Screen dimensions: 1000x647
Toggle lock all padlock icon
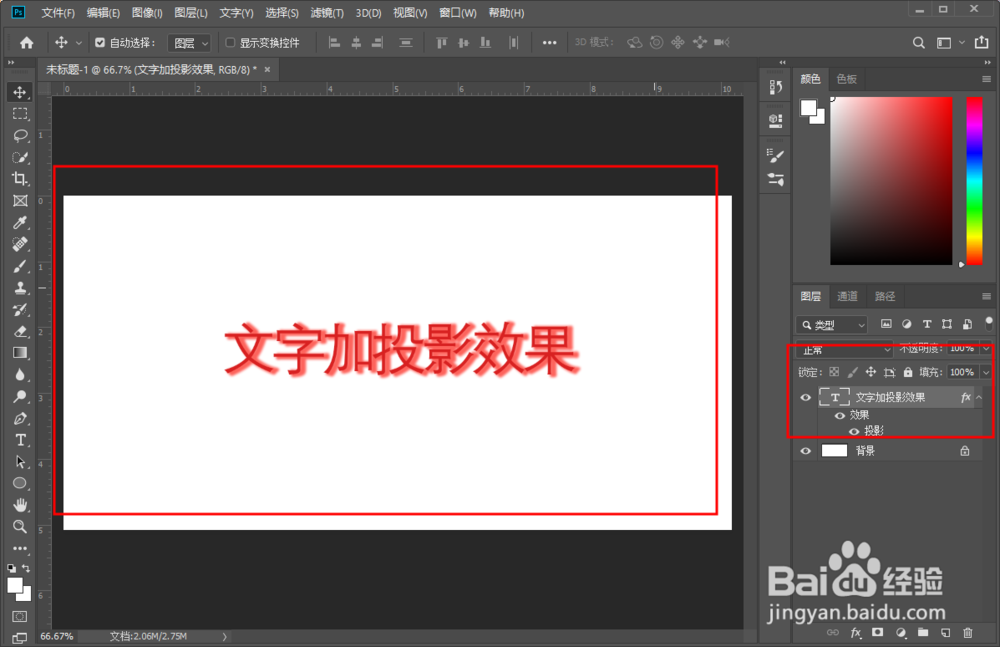908,372
